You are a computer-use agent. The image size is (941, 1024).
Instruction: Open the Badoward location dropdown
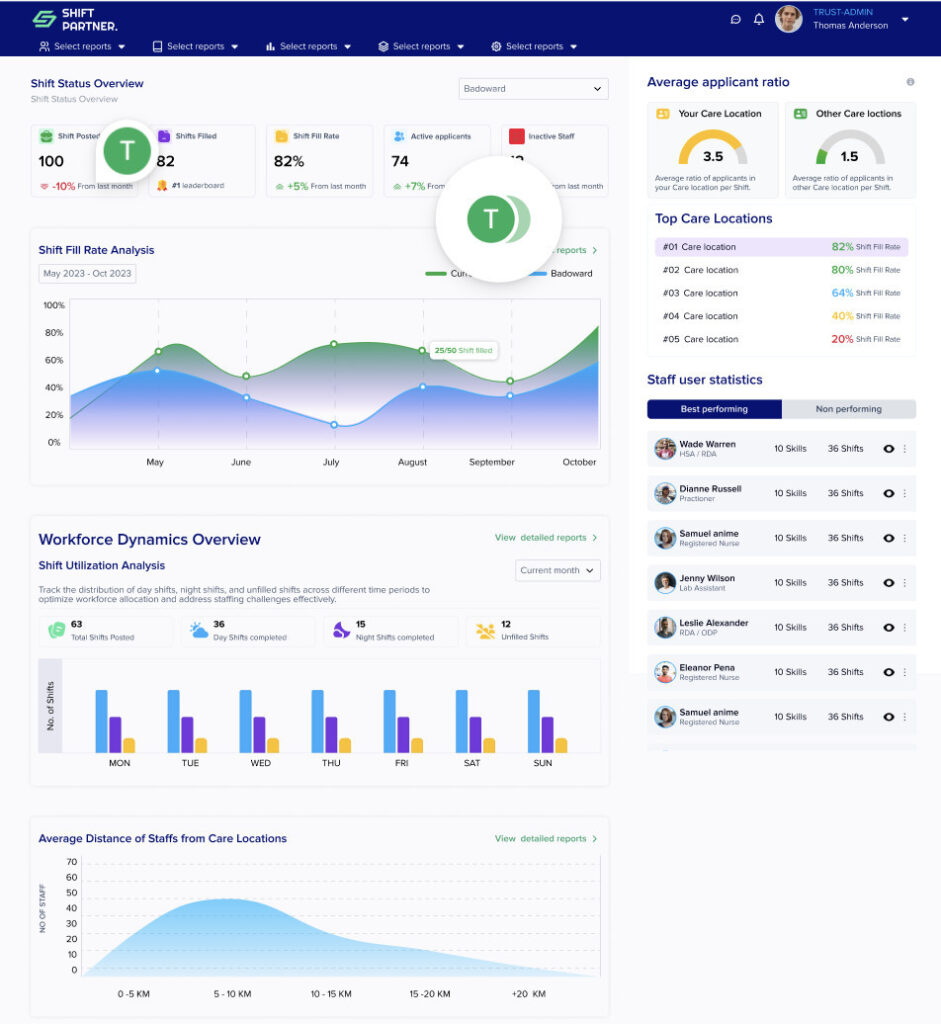(x=533, y=88)
